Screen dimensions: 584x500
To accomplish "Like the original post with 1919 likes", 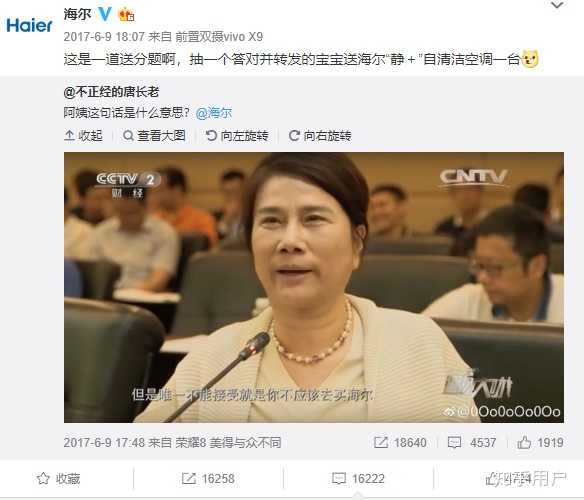I will (540, 443).
